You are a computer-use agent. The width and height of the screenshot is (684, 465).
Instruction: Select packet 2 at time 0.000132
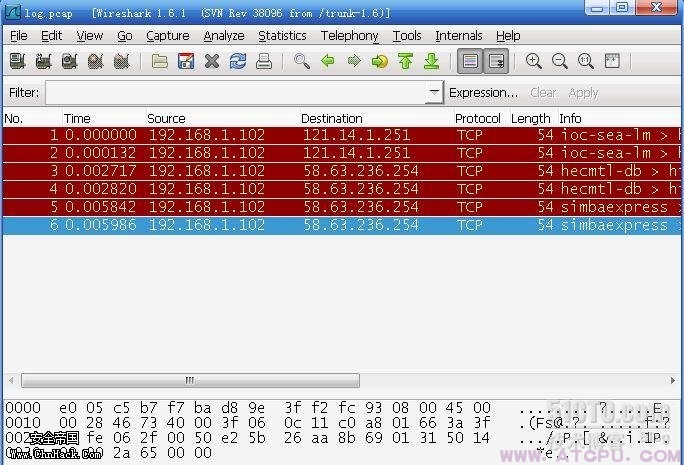point(342,153)
